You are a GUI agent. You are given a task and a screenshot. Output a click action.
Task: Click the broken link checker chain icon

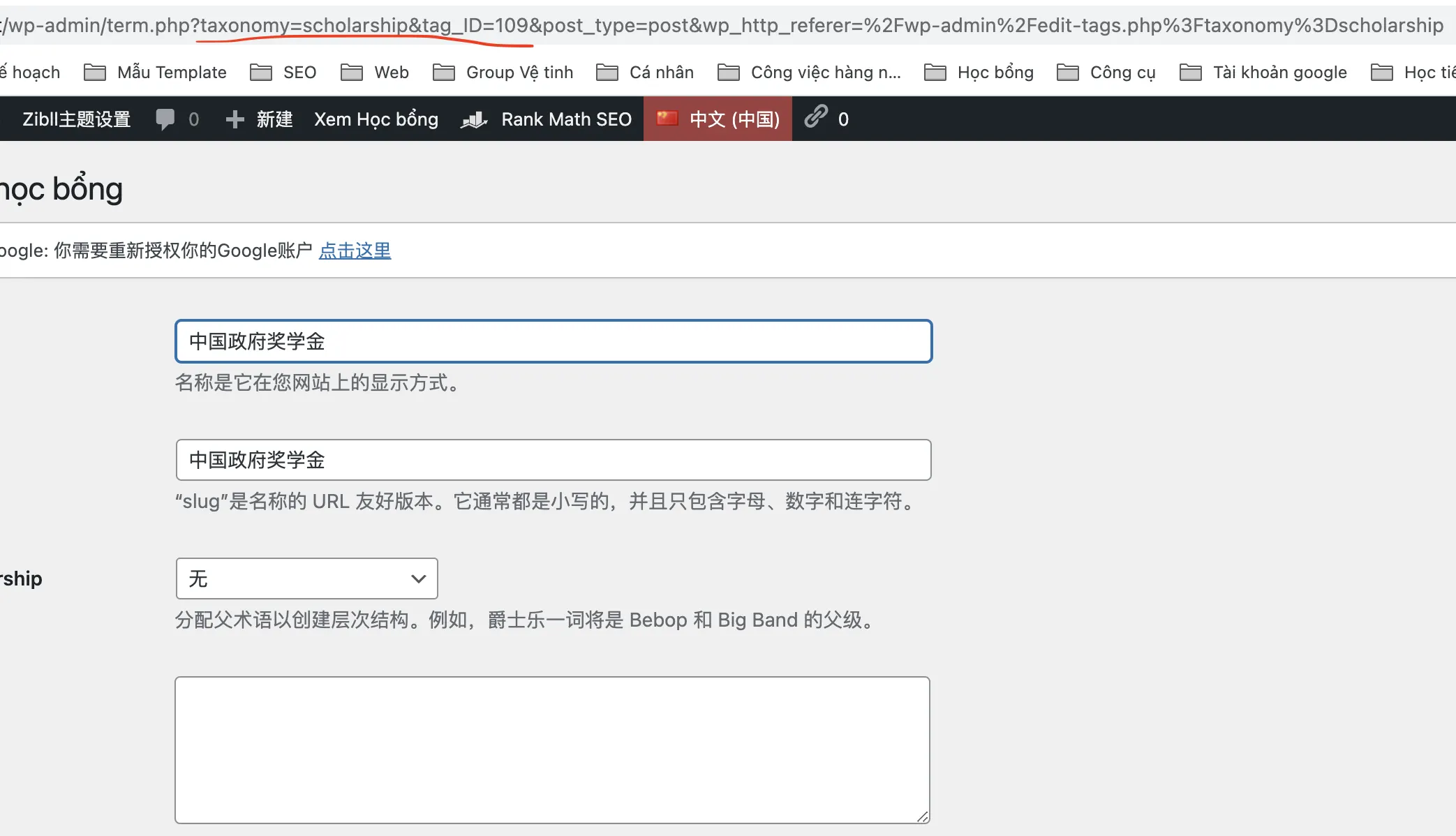pos(816,116)
